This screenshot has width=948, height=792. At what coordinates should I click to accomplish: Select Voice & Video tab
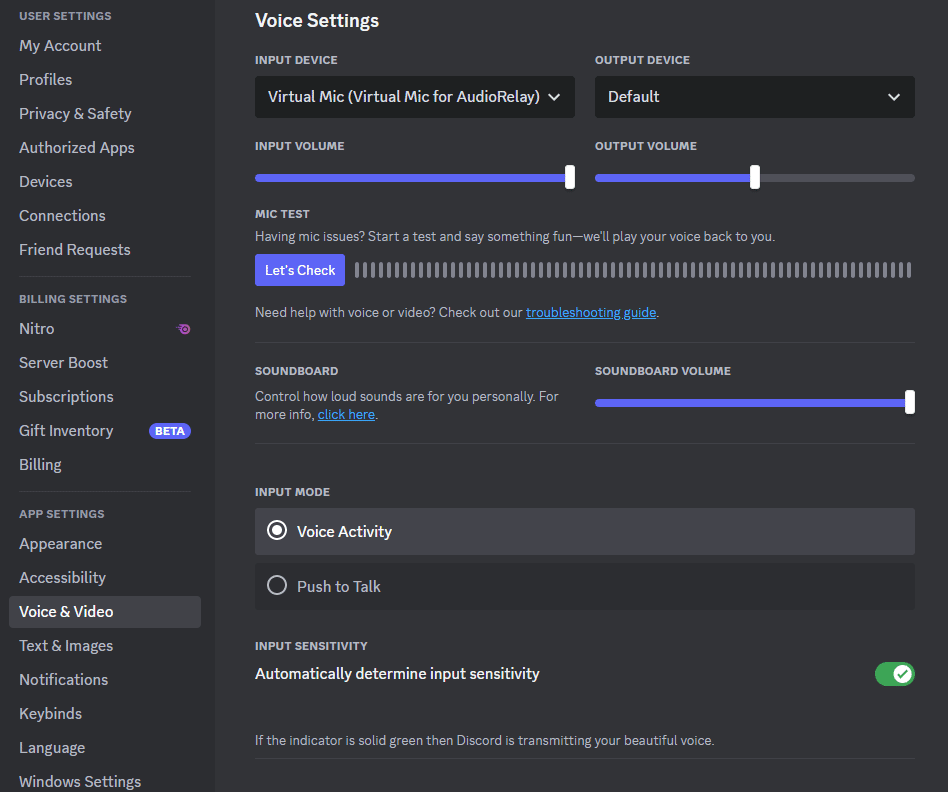click(x=105, y=612)
